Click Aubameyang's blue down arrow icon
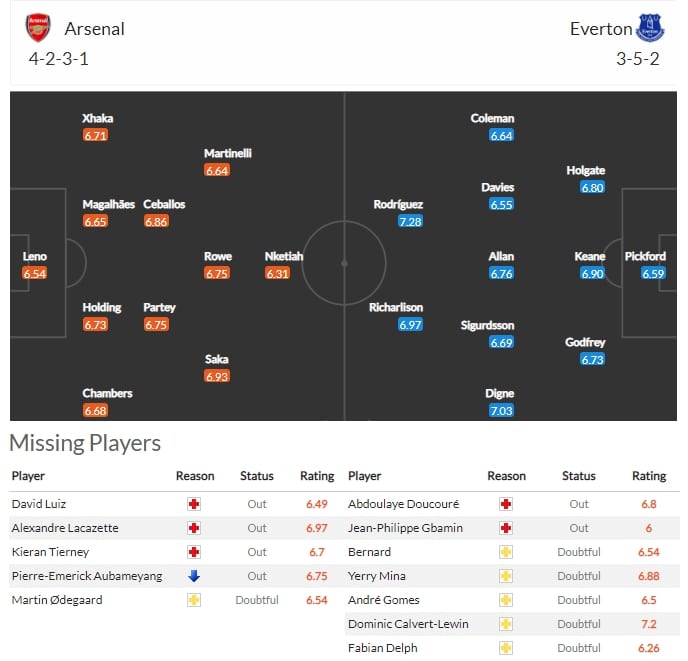This screenshot has height=661, width=688. pyautogui.click(x=194, y=576)
